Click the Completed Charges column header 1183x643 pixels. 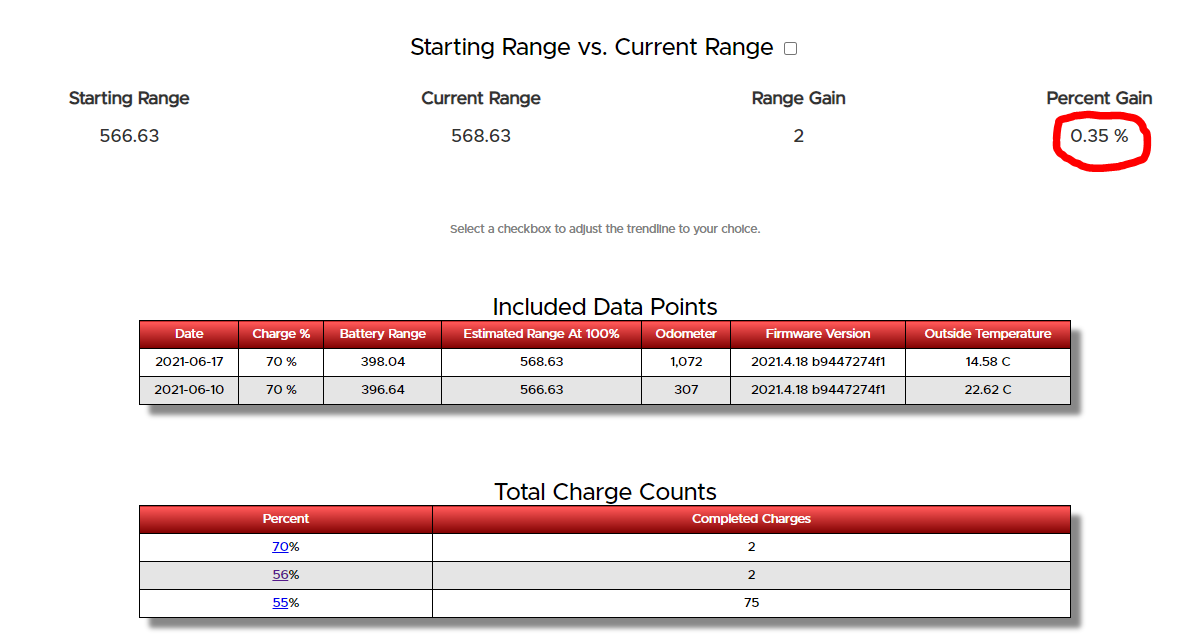point(751,519)
